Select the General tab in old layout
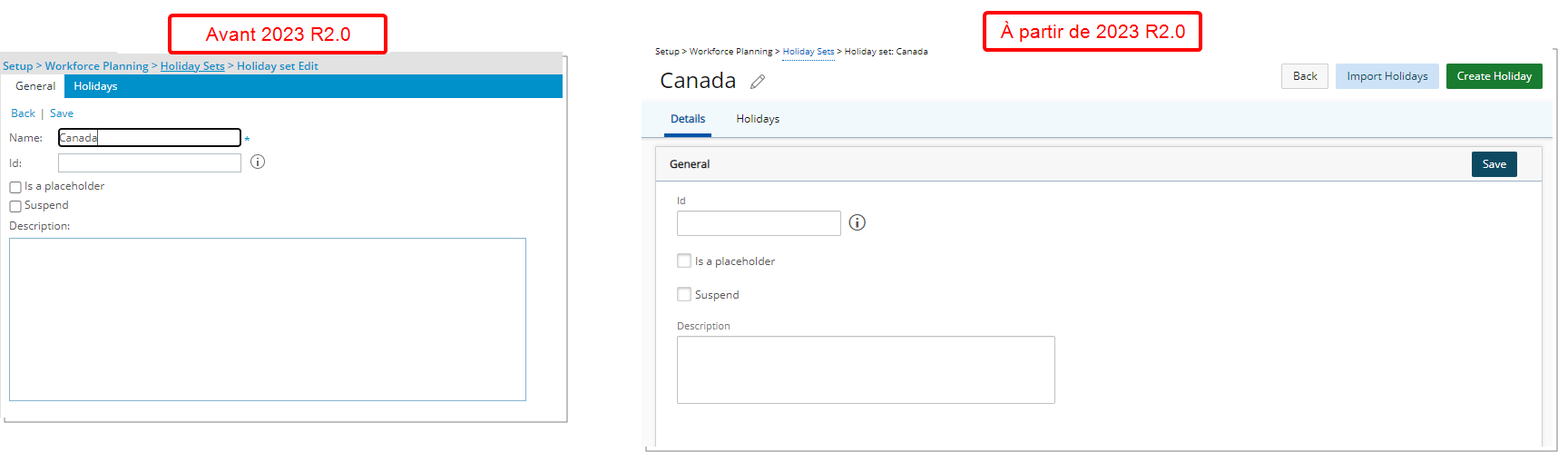 click(x=35, y=86)
